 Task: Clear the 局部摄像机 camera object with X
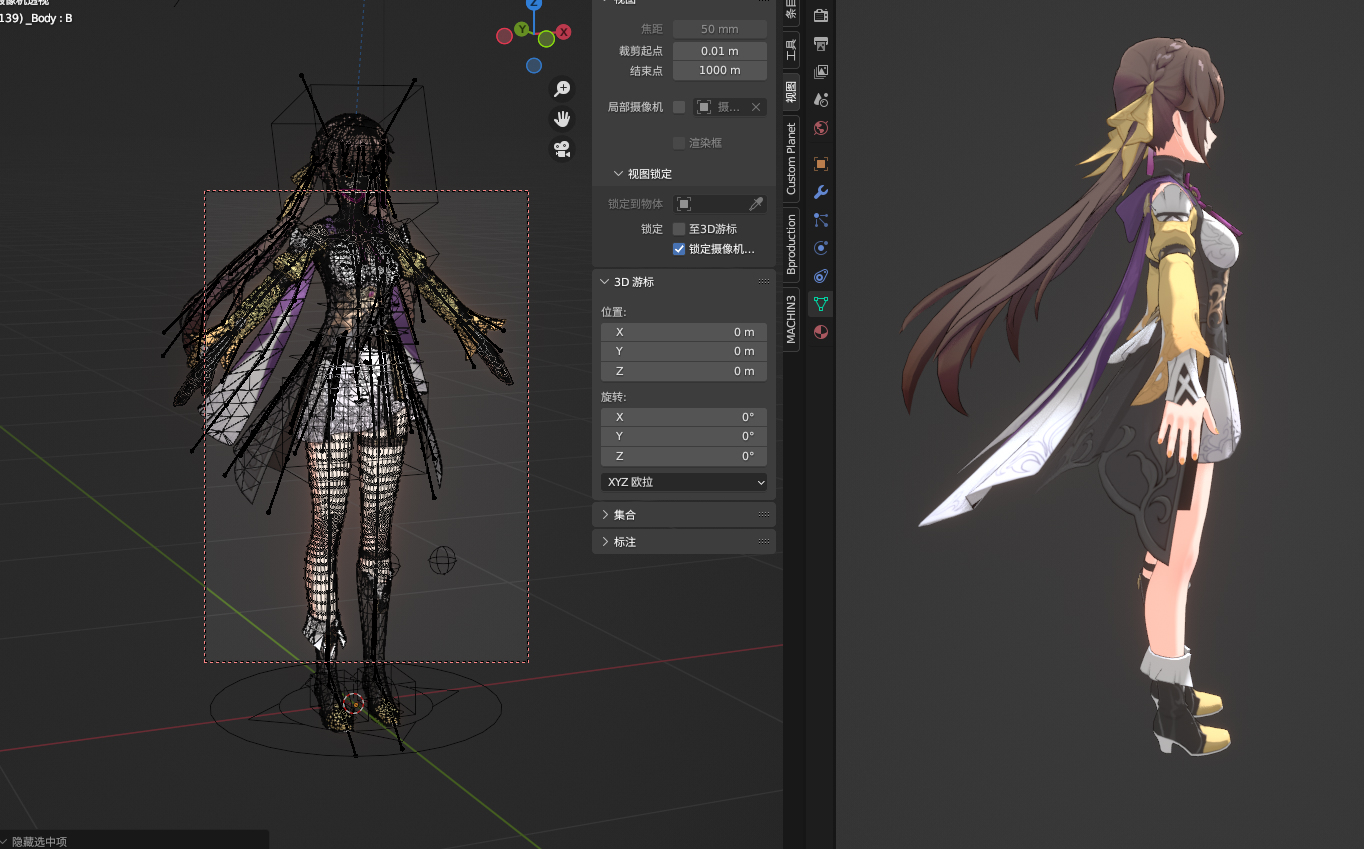756,107
